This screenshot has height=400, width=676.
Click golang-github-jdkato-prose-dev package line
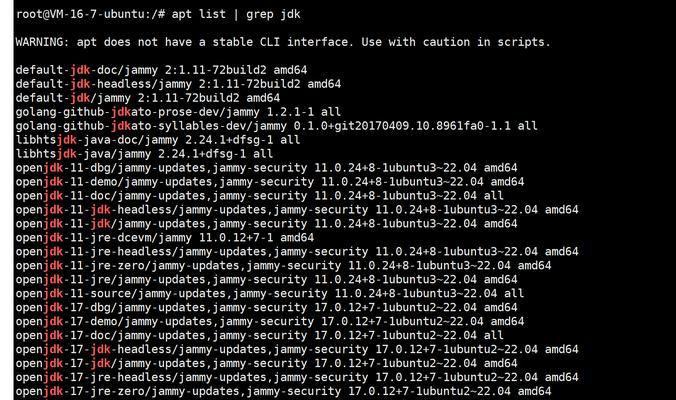(x=178, y=112)
